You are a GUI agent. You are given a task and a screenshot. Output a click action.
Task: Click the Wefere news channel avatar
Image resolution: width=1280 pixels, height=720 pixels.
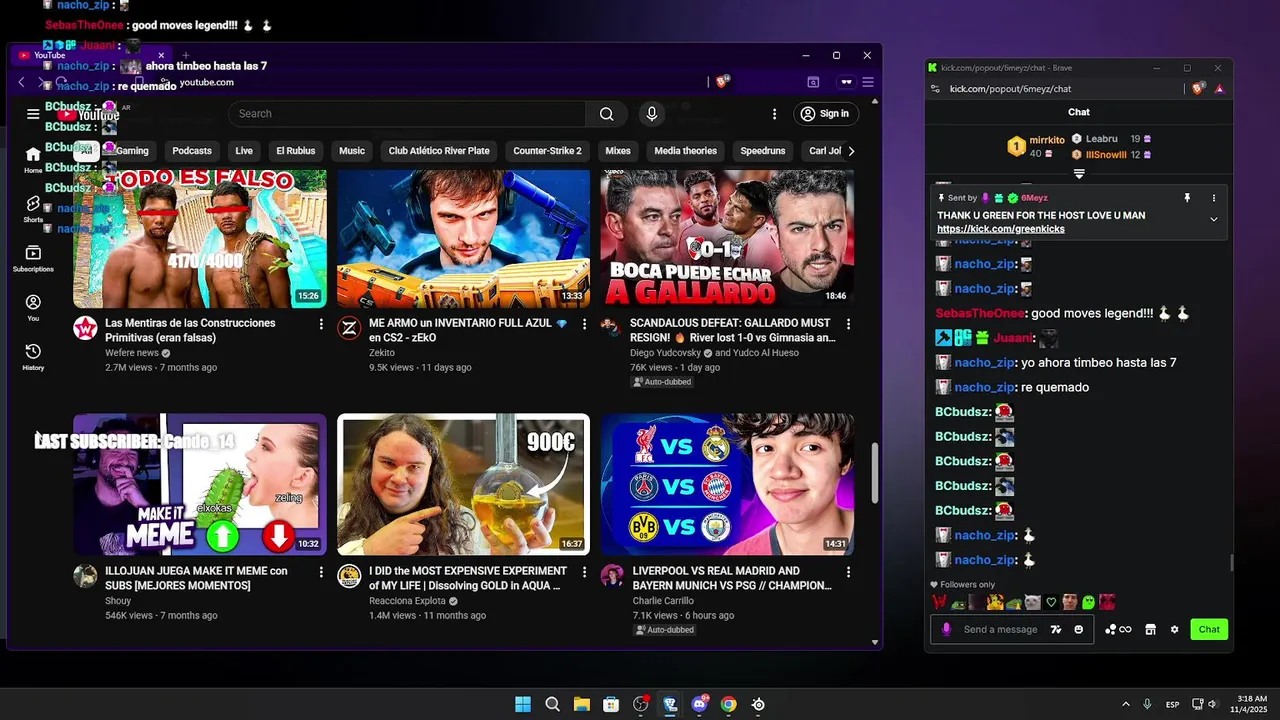(x=85, y=328)
